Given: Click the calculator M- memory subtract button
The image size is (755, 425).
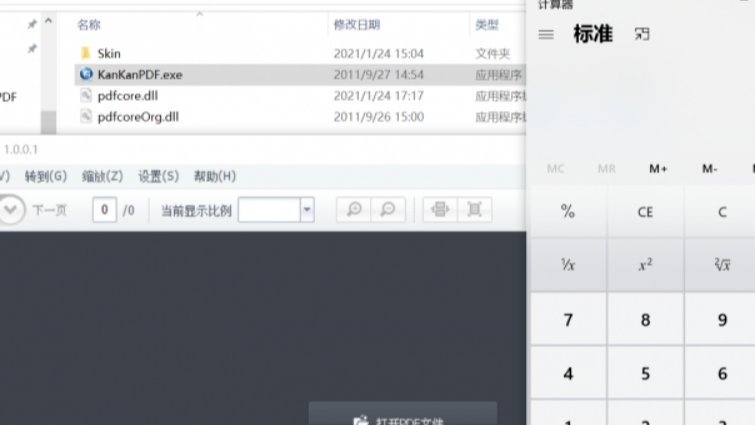Looking at the screenshot, I should click(x=709, y=168).
